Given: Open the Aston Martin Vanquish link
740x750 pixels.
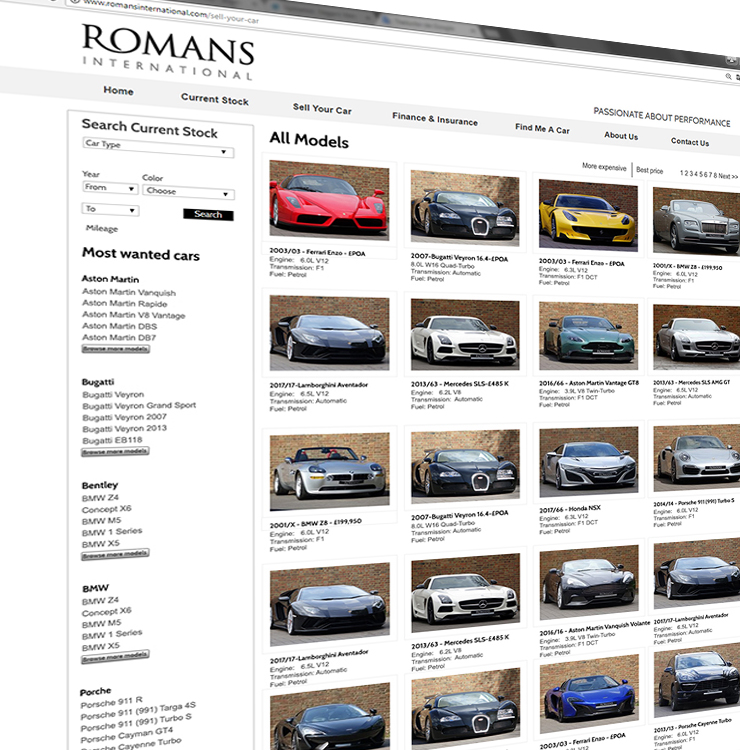Looking at the screenshot, I should point(129,292).
